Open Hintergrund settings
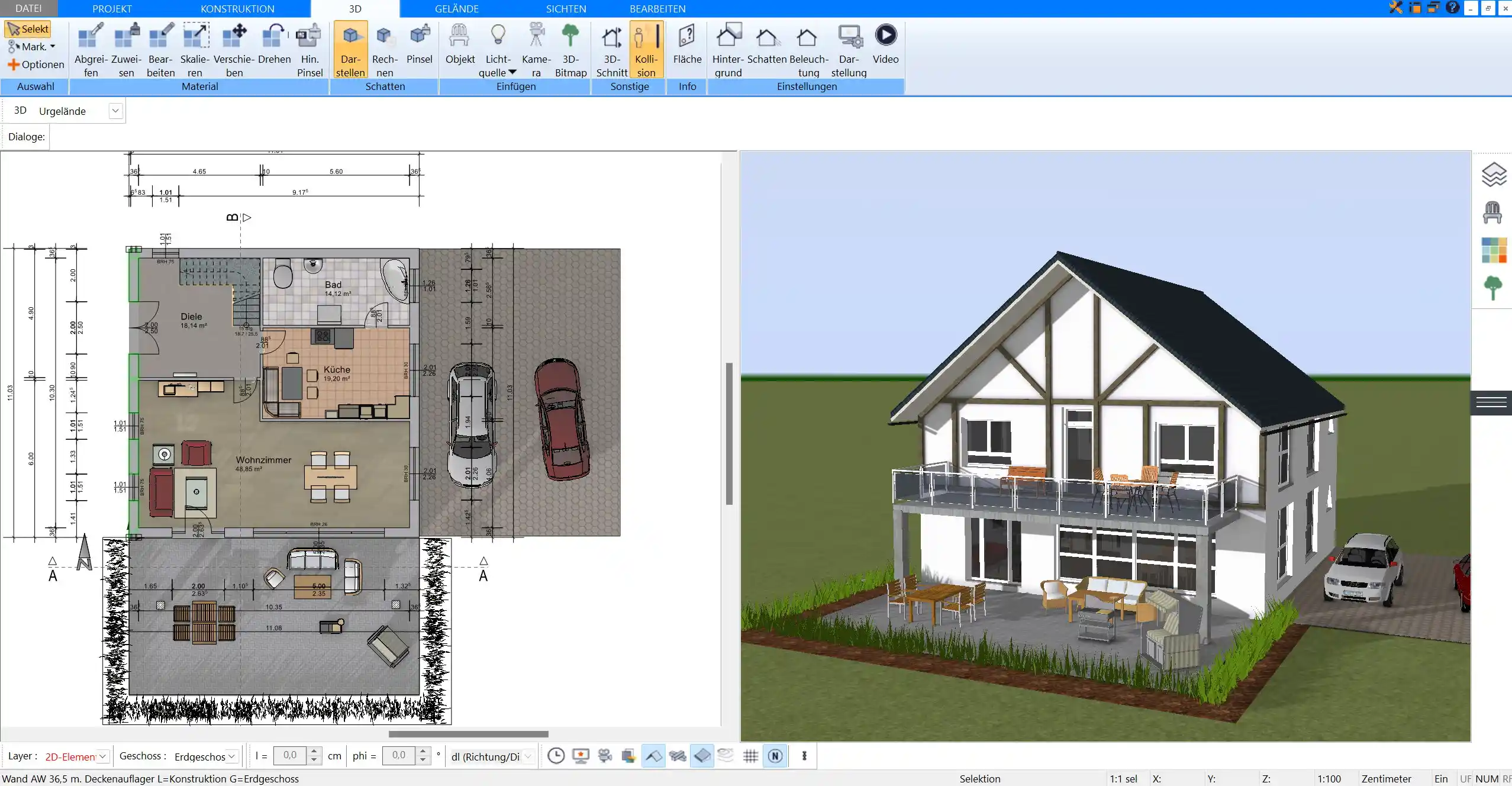This screenshot has width=1512, height=786. click(x=728, y=50)
